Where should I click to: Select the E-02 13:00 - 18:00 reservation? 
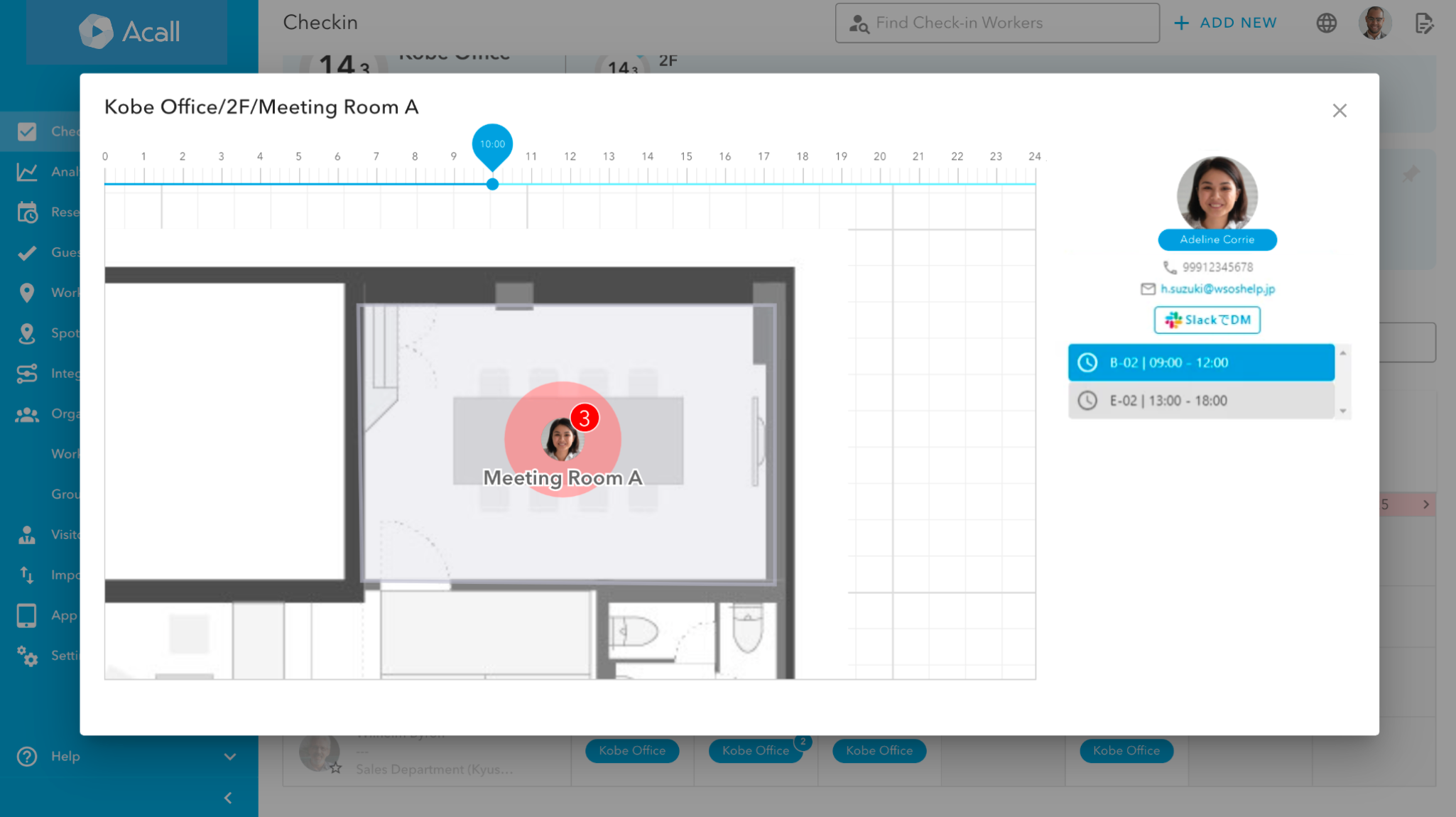pos(1201,401)
